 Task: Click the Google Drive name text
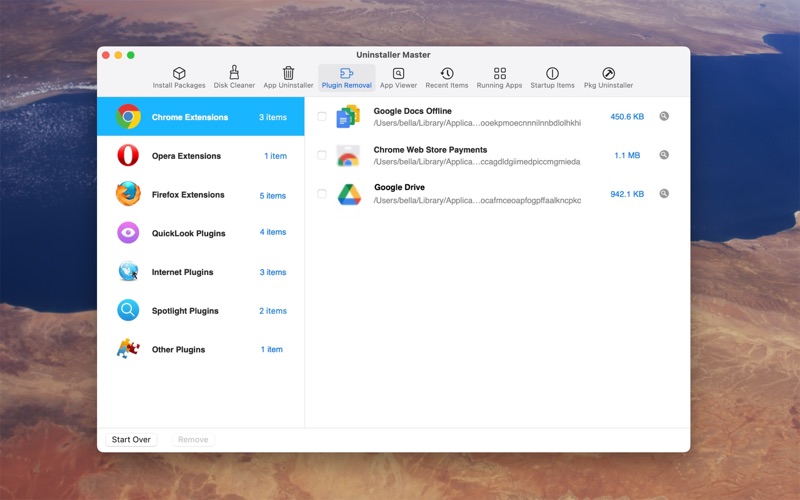click(399, 187)
